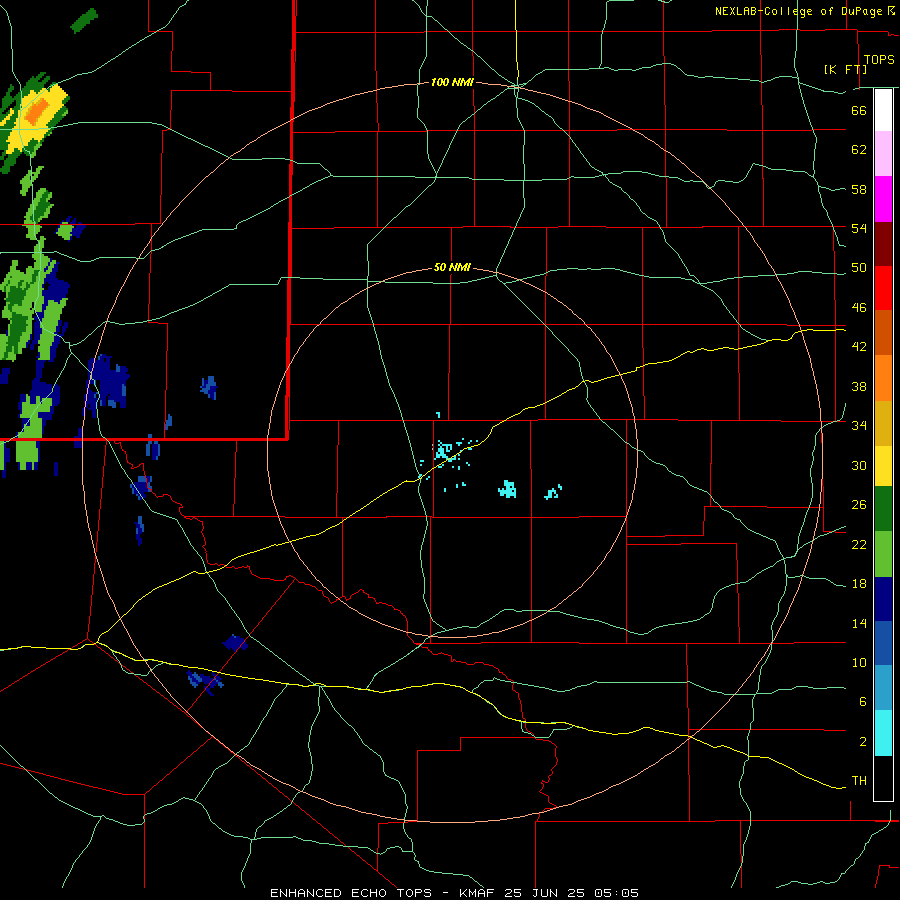
Task: Click the 46 value on the legend
Action: click(x=859, y=308)
